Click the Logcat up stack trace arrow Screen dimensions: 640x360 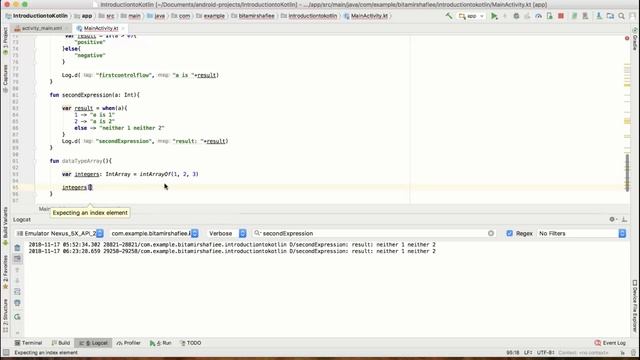point(17,270)
